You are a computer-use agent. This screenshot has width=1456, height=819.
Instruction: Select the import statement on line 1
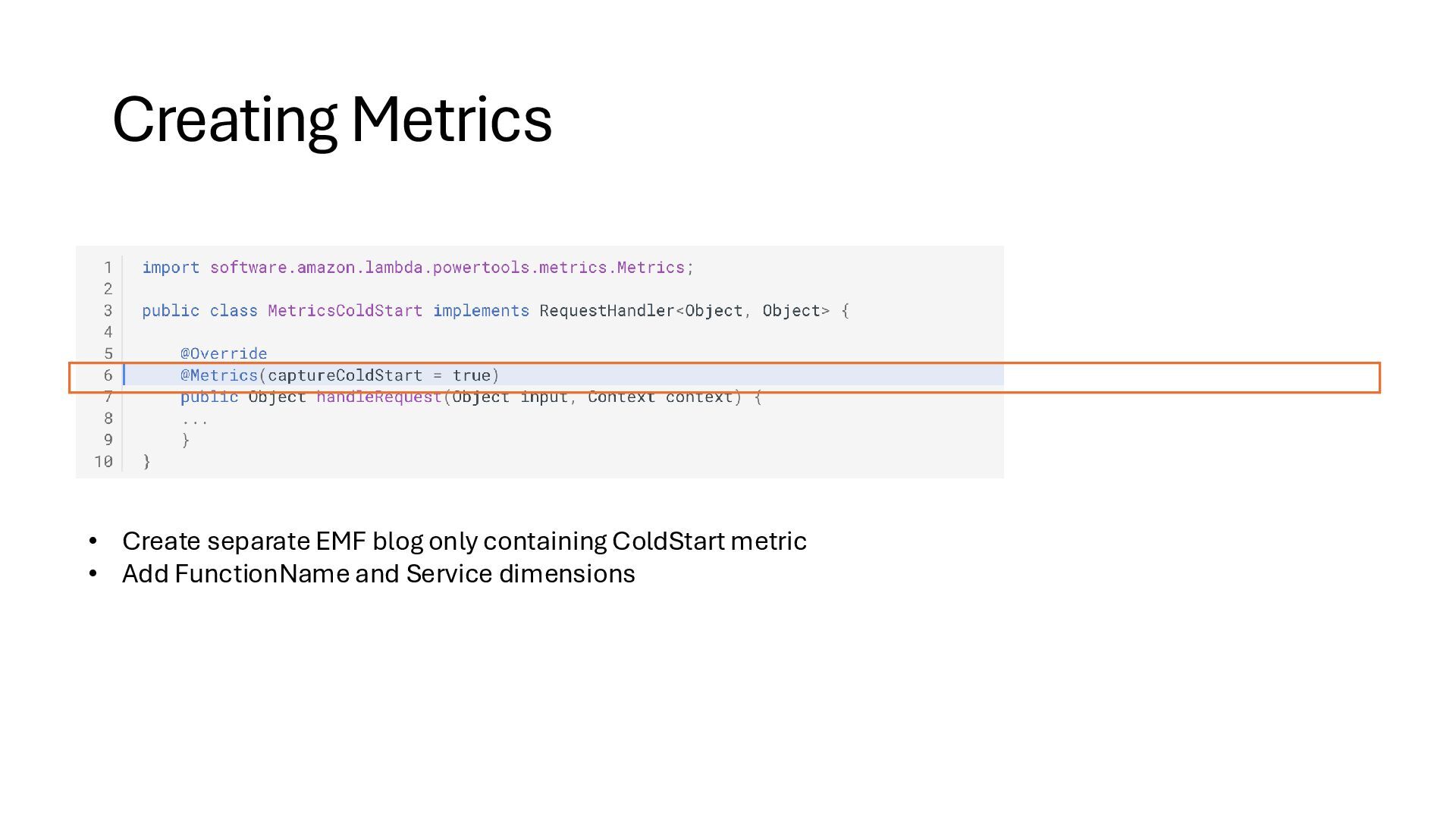(418, 268)
